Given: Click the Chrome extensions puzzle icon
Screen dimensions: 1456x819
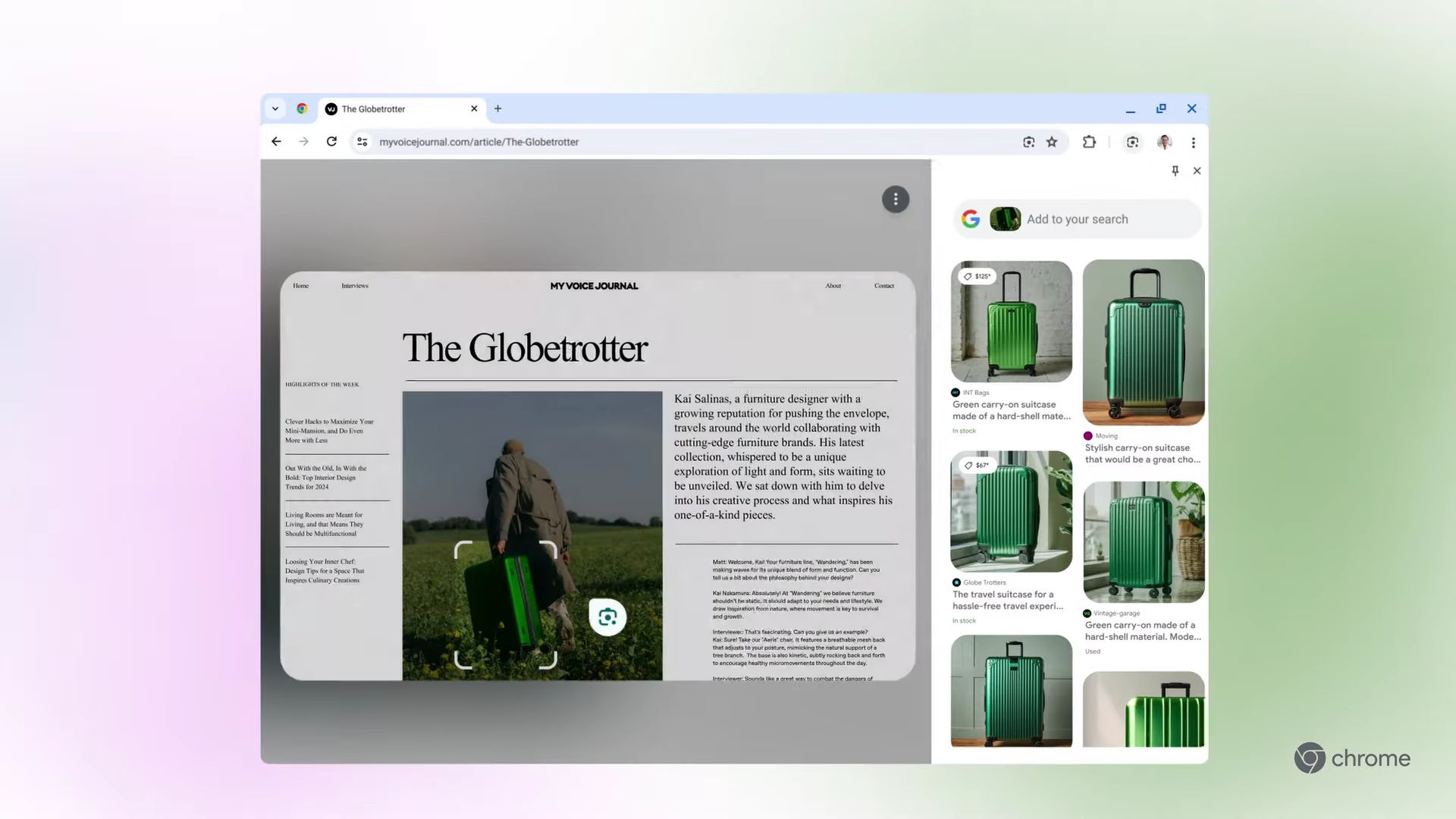Looking at the screenshot, I should (x=1091, y=141).
